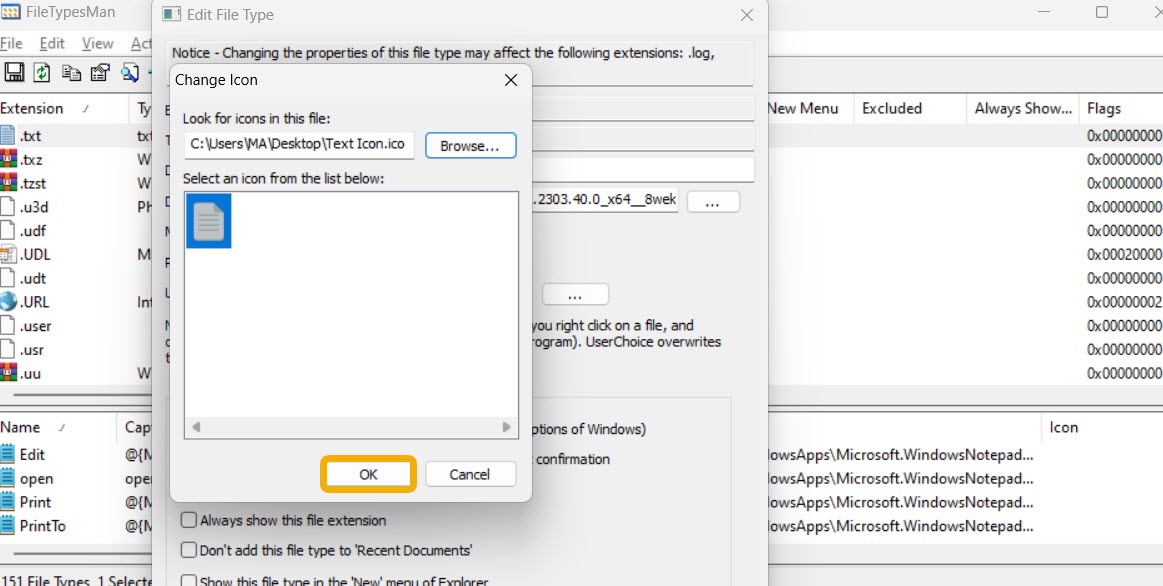Click the globe icon beside .URL
1163x586 pixels.
tap(10, 302)
